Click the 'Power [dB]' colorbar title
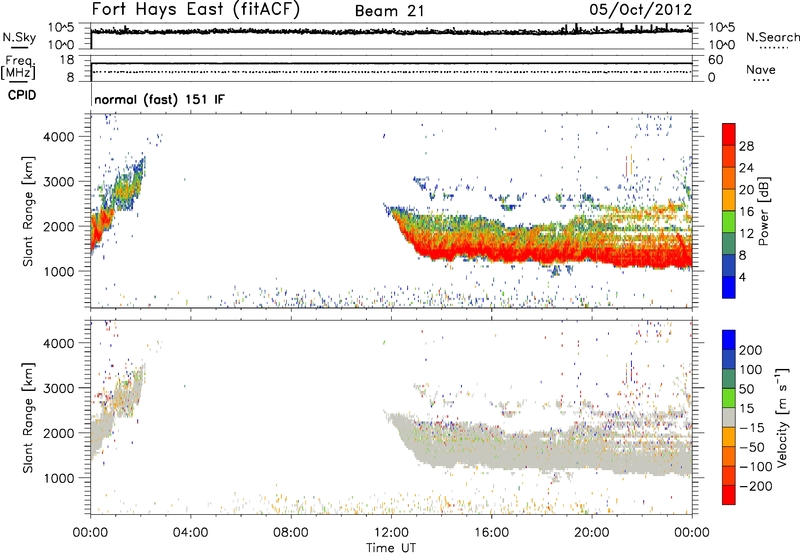 point(764,211)
